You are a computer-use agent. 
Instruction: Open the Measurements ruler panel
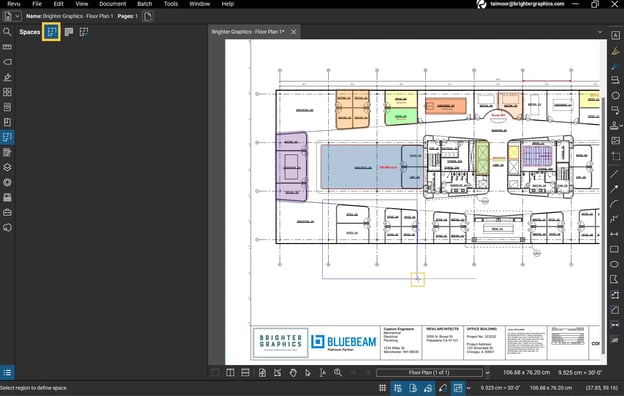[x=7, y=47]
